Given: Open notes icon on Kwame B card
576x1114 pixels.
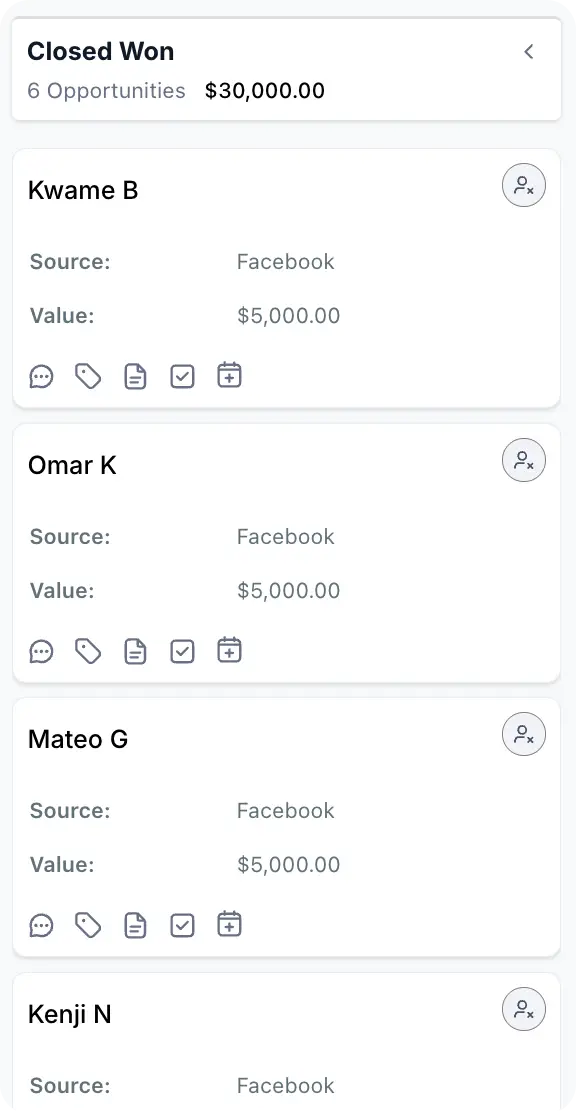Looking at the screenshot, I should (x=135, y=376).
